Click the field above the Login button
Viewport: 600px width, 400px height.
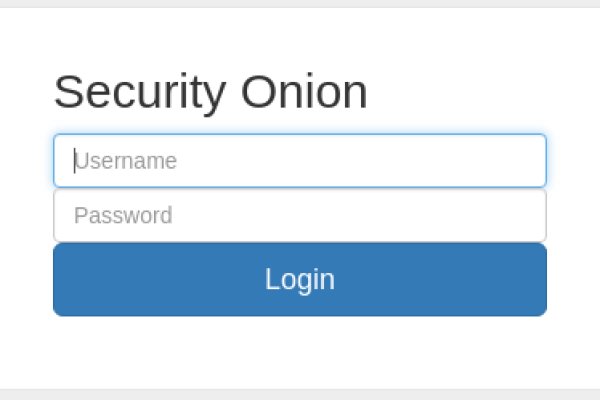click(x=300, y=215)
